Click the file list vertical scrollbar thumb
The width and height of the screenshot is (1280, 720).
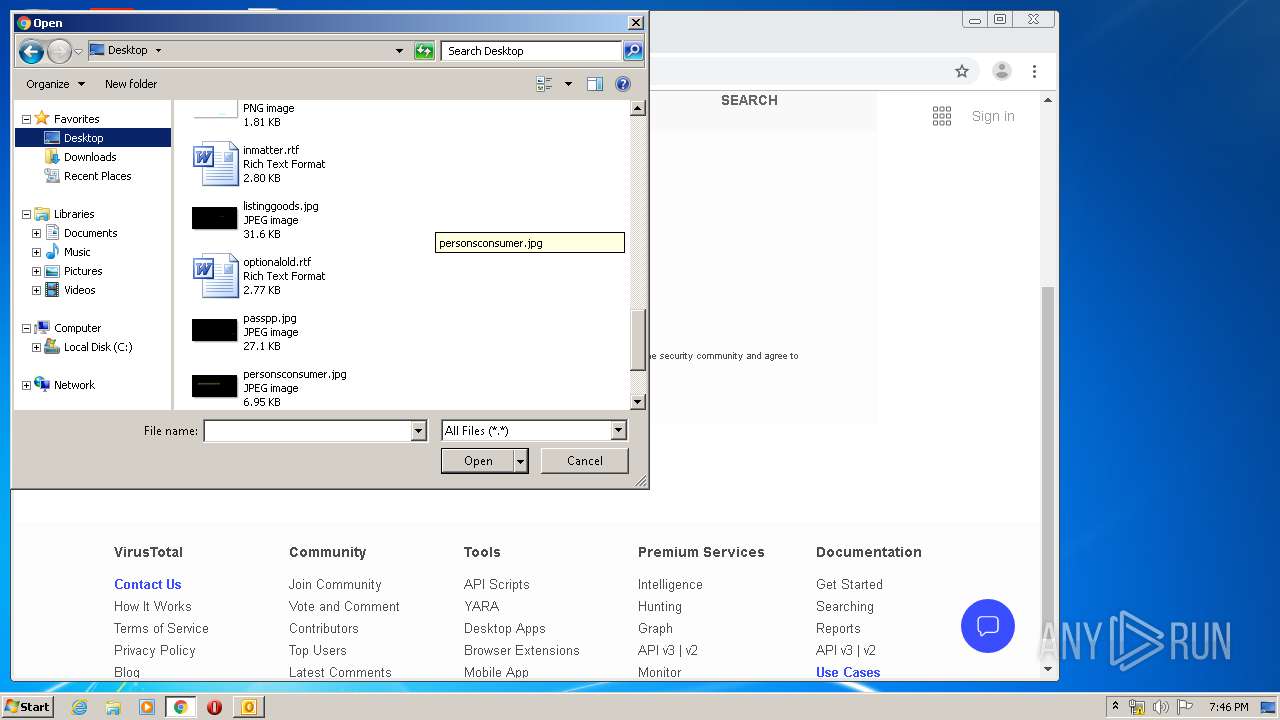pos(638,340)
